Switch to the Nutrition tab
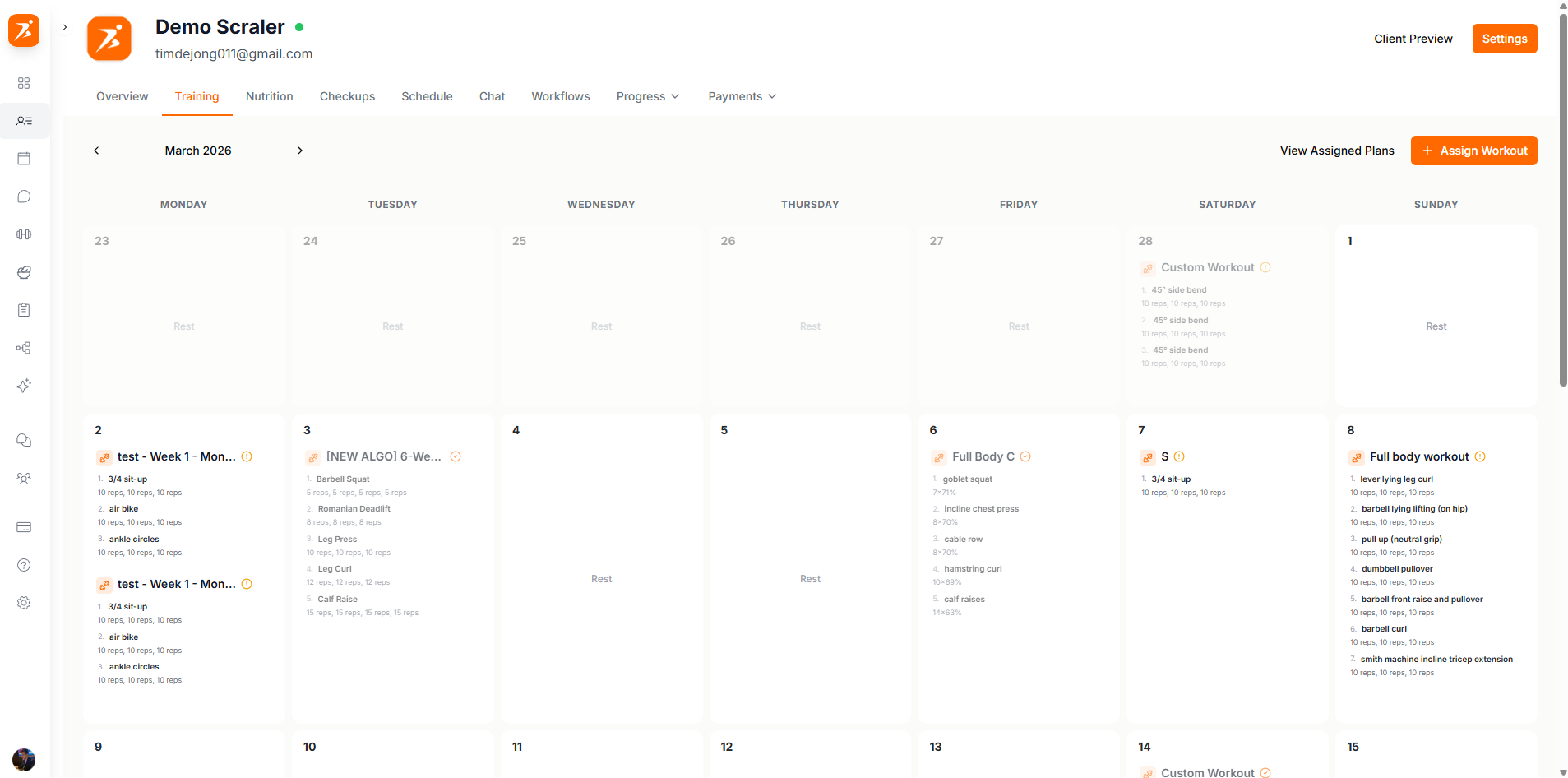The image size is (1568, 778). [269, 96]
